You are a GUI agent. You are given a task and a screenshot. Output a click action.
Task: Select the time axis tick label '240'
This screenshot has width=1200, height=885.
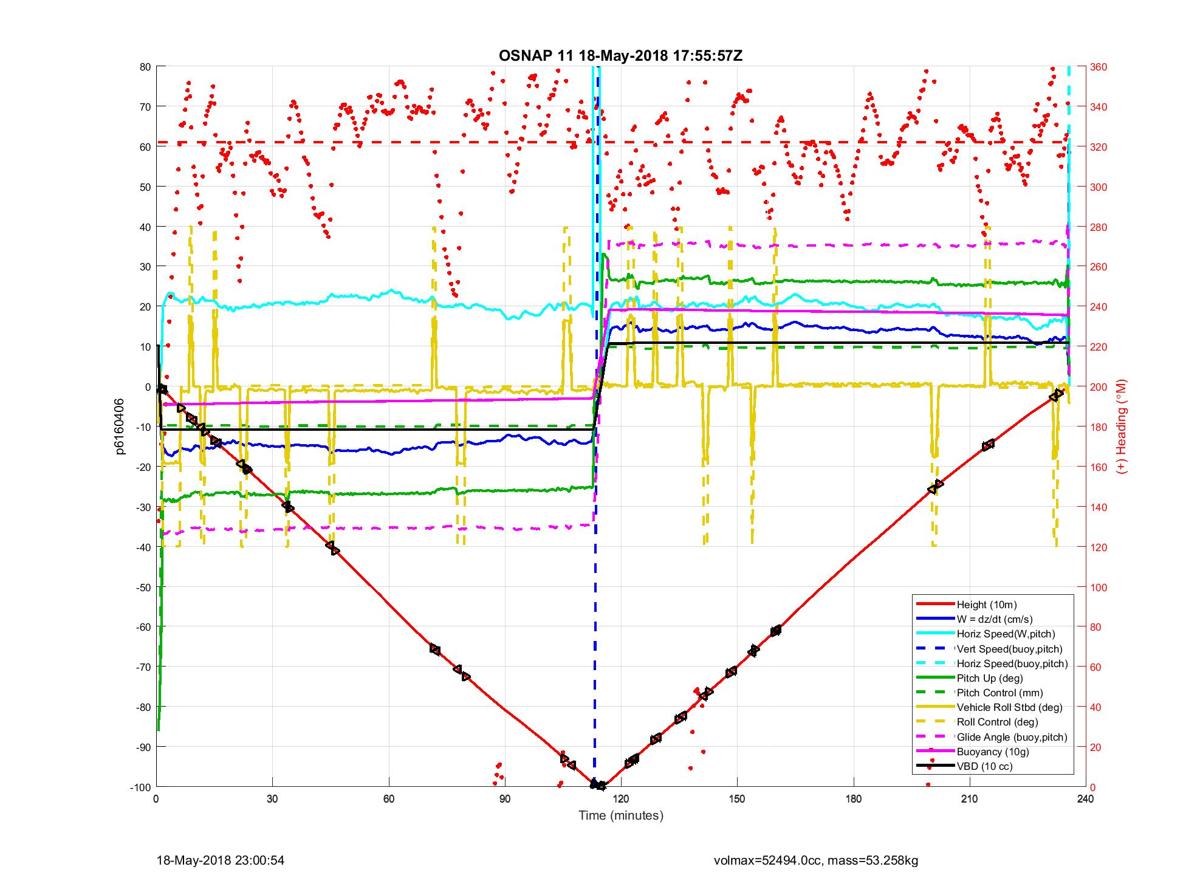[1085, 800]
